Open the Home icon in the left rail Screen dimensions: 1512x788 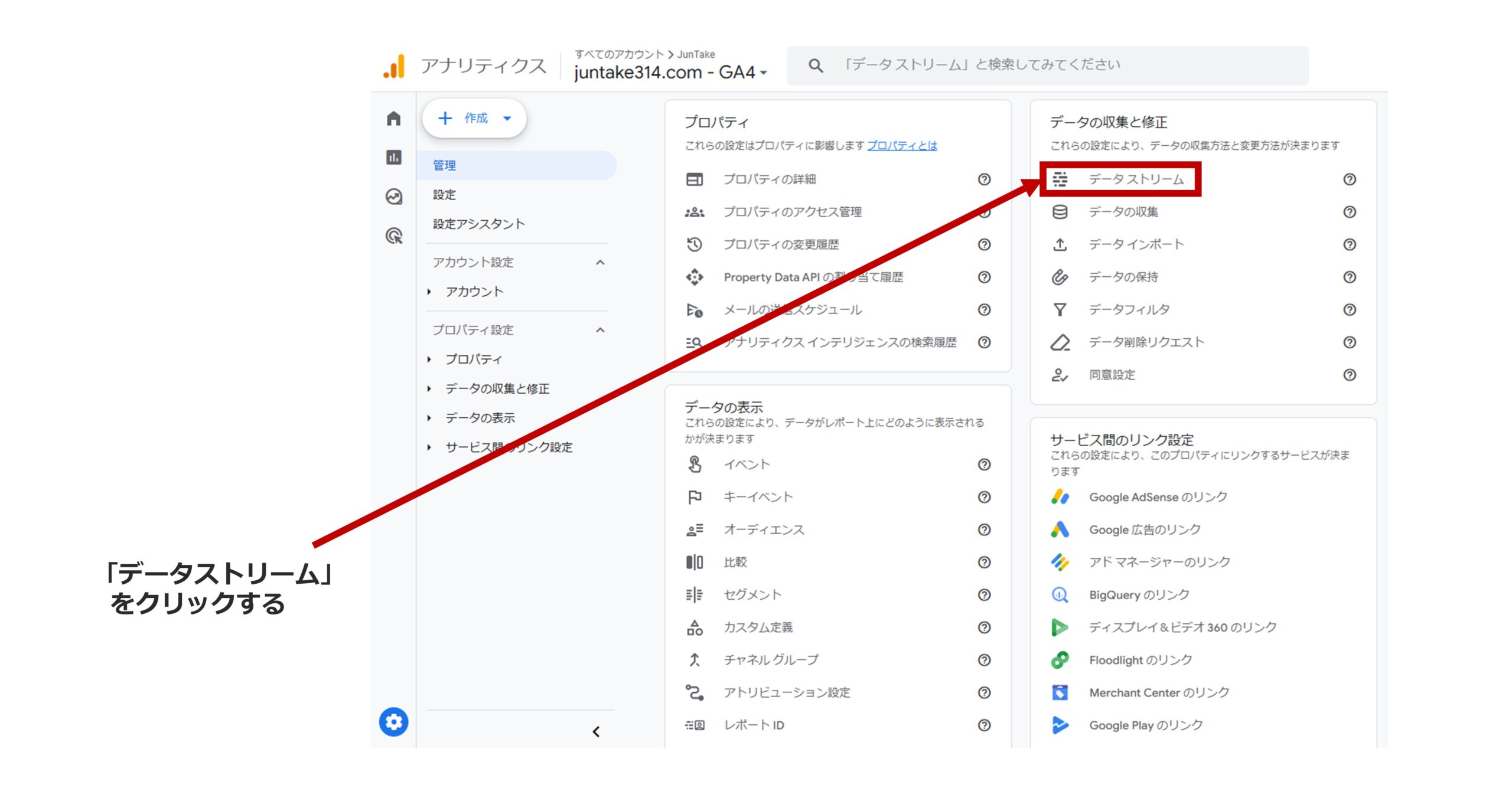(393, 119)
